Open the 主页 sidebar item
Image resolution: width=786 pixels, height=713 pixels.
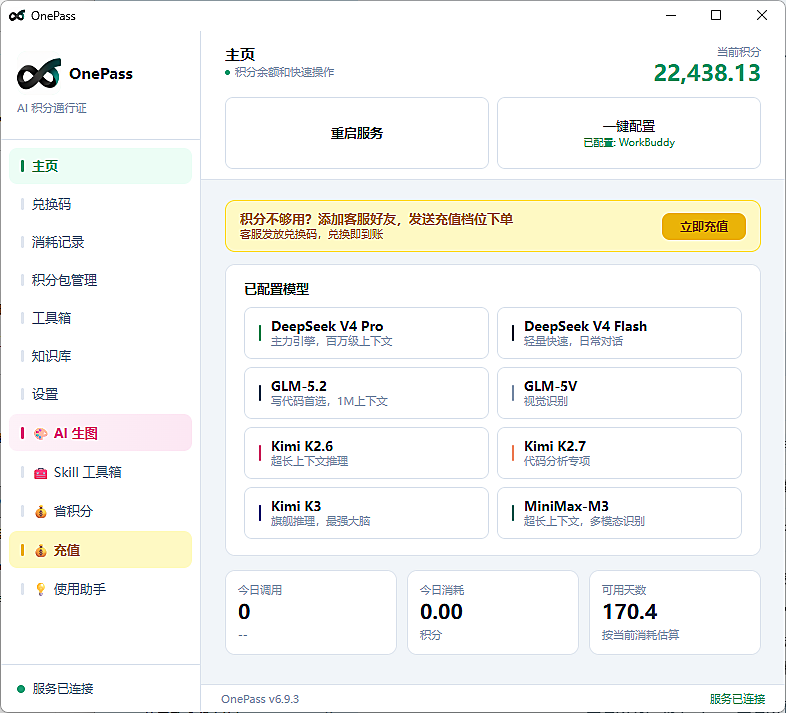tap(100, 166)
